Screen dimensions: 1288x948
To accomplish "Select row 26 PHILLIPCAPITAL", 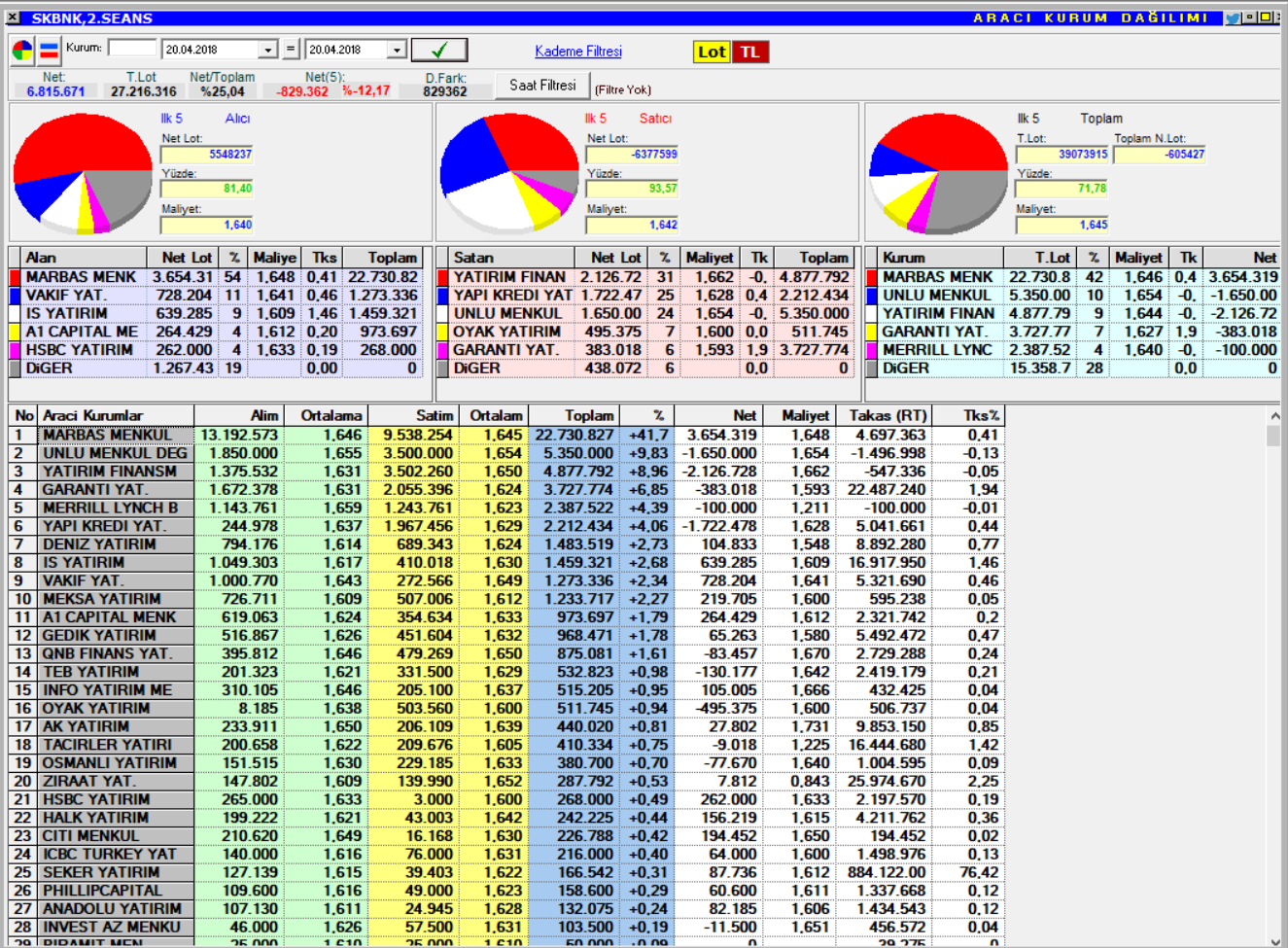I will coord(506,891).
